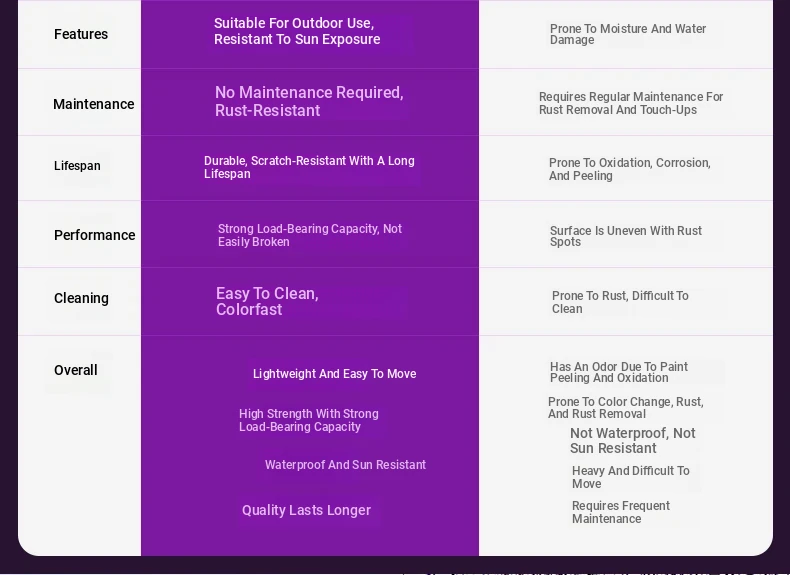
Task: Click the 'Cleaning' row label
Action: (81, 298)
